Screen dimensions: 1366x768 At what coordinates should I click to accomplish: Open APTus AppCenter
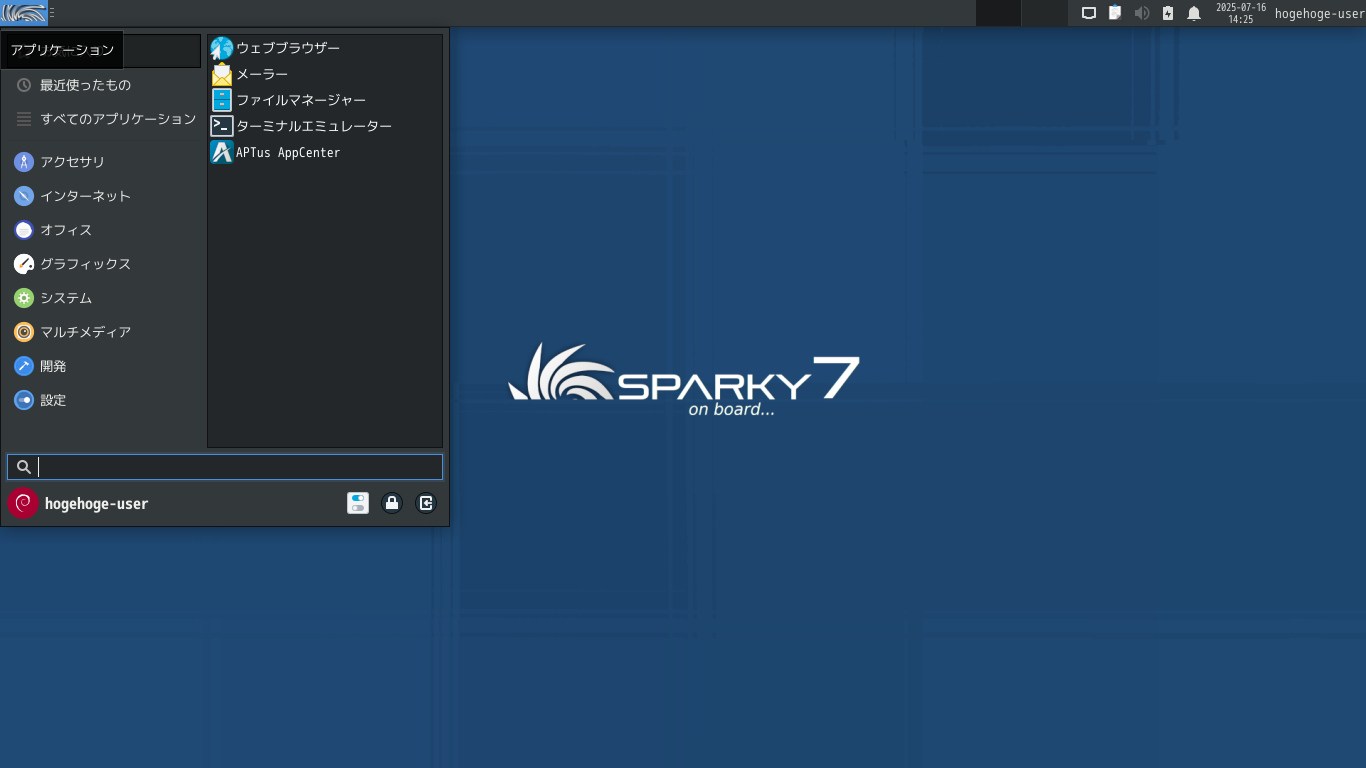tap(287, 152)
